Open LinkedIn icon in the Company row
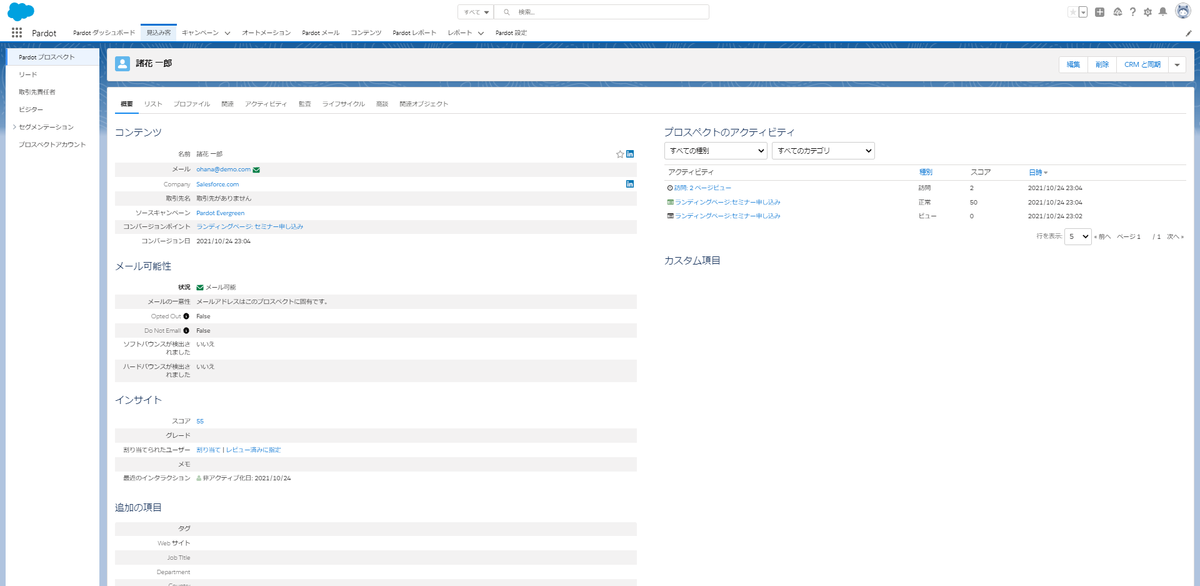This screenshot has width=1200, height=586. click(630, 184)
